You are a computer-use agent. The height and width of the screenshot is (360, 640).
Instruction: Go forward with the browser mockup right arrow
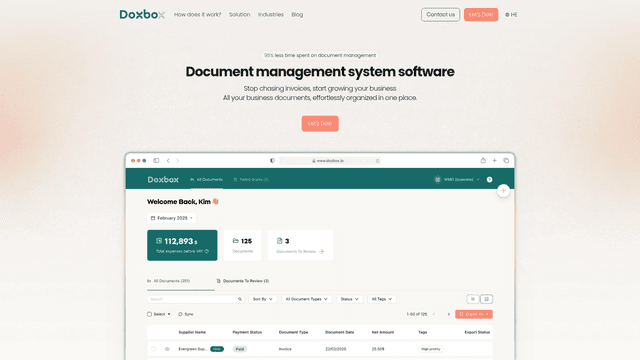point(178,160)
